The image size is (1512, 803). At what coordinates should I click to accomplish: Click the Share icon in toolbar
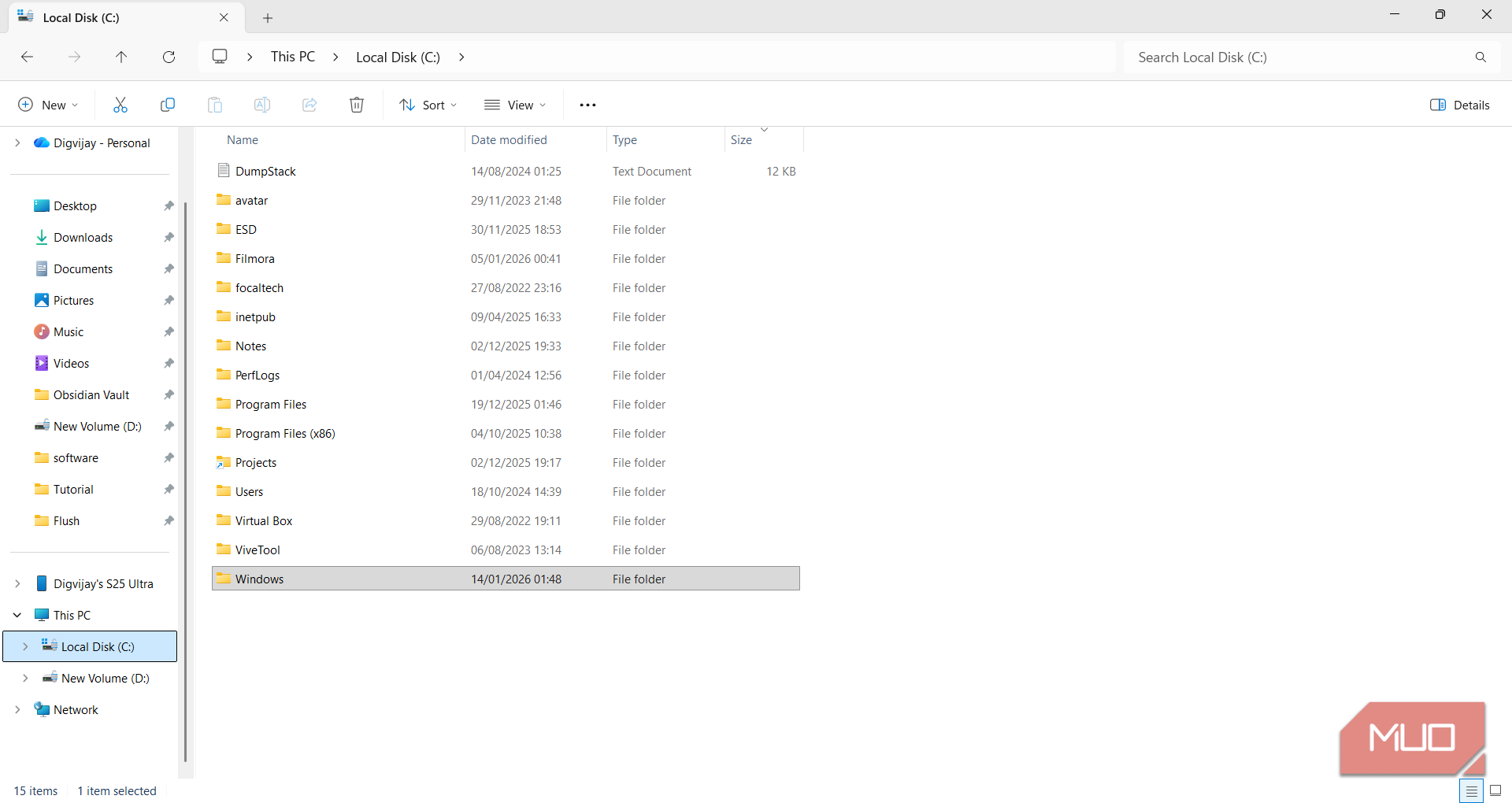[x=309, y=105]
